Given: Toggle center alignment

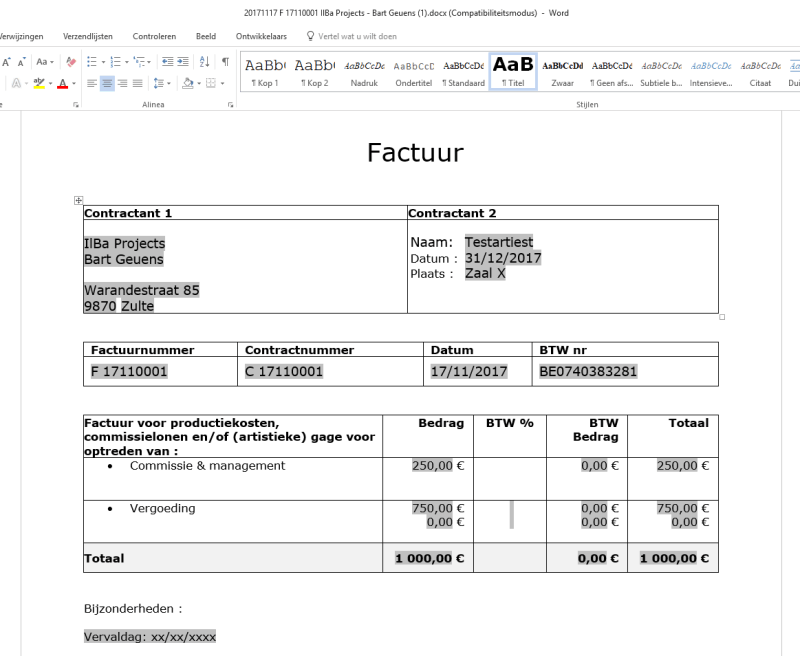Looking at the screenshot, I should [107, 83].
